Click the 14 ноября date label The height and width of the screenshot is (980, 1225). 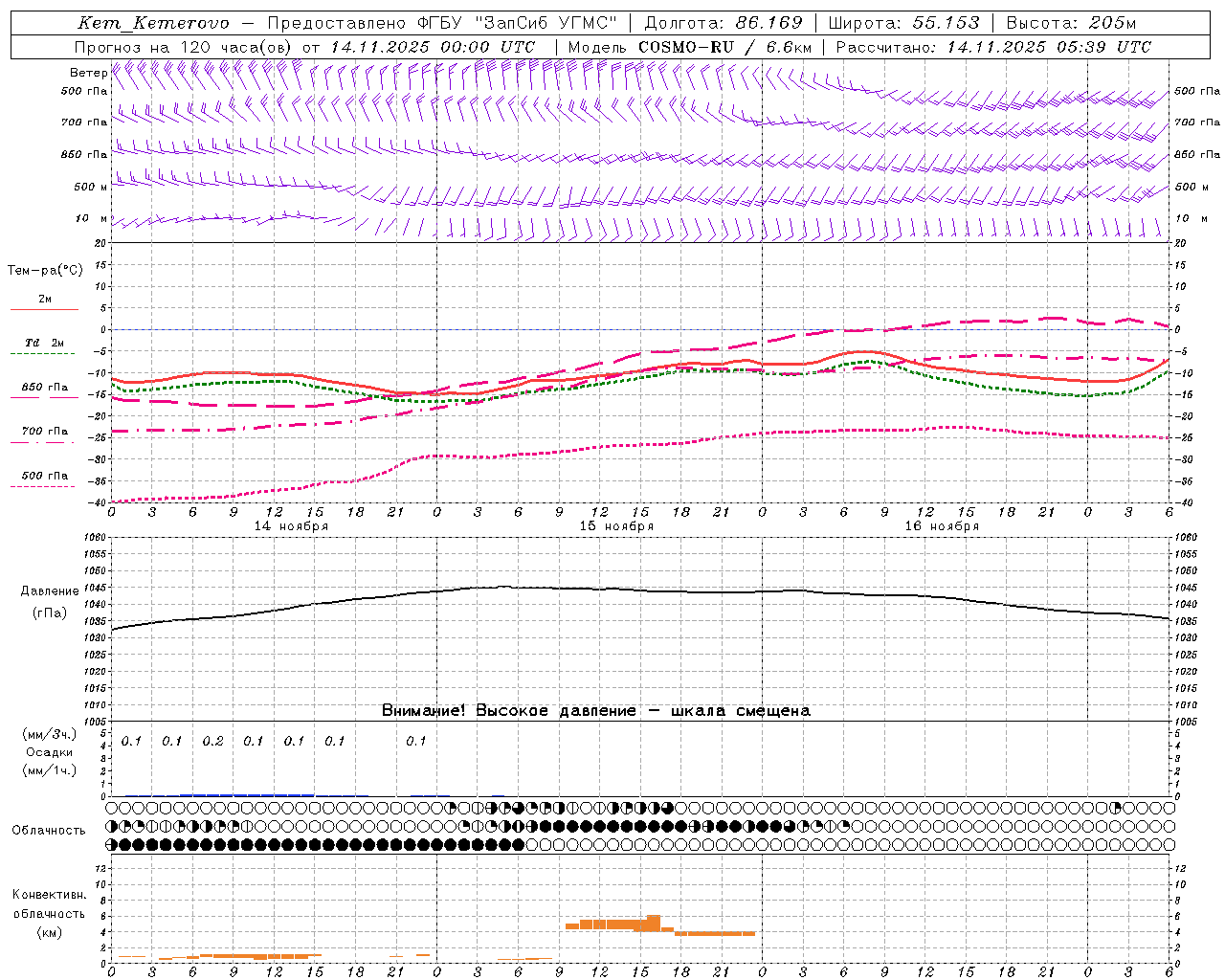click(291, 526)
